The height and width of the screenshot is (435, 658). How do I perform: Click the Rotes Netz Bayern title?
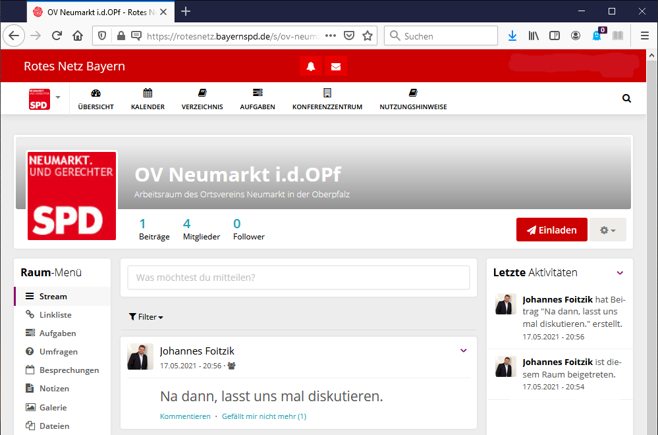[74, 66]
